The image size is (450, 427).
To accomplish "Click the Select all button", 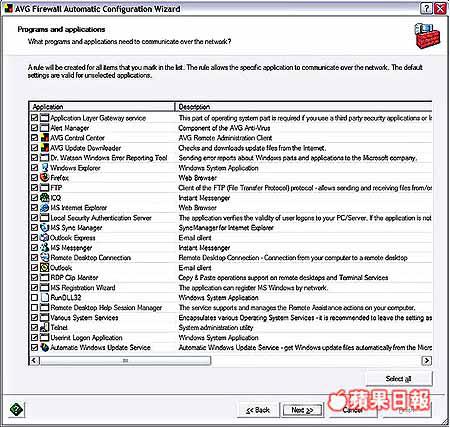I will [399, 379].
